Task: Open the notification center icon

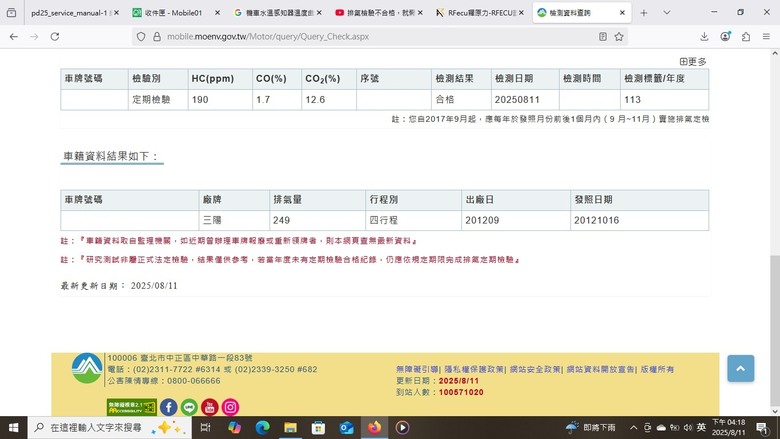Action: pyautogui.click(x=763, y=428)
